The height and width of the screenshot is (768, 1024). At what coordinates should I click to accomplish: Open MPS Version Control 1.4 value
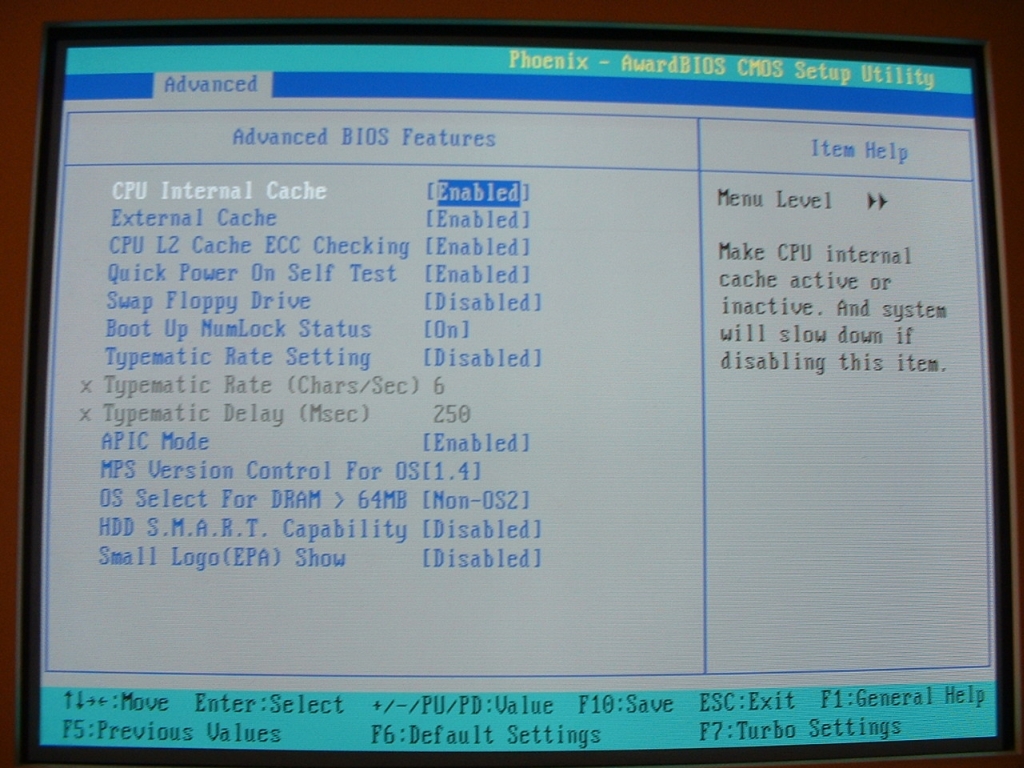pyautogui.click(x=451, y=471)
